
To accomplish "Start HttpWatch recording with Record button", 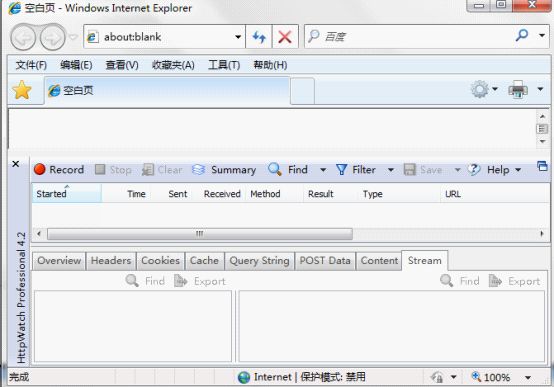I will tap(59, 170).
